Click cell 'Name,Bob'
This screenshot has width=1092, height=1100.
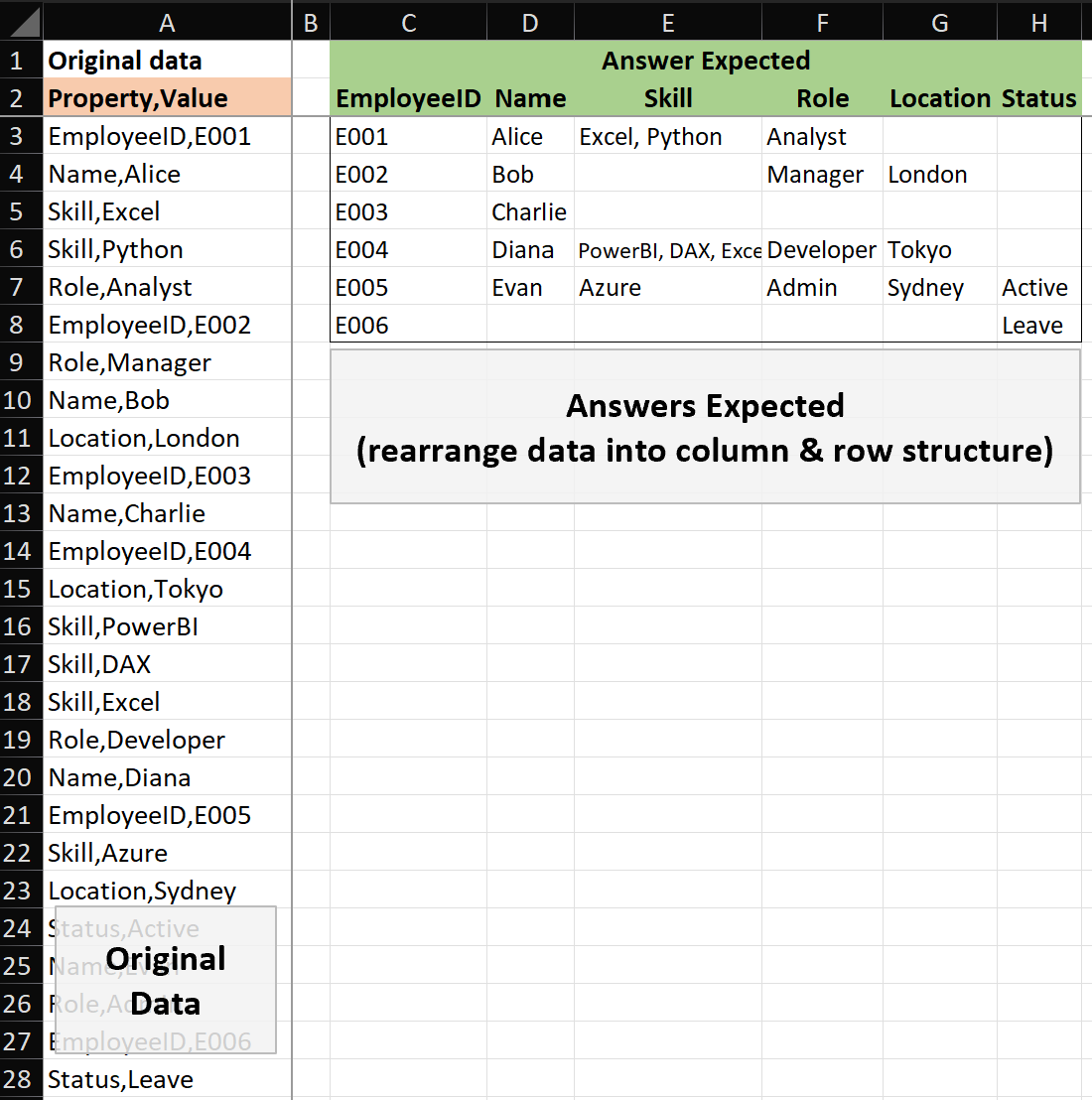[167, 400]
